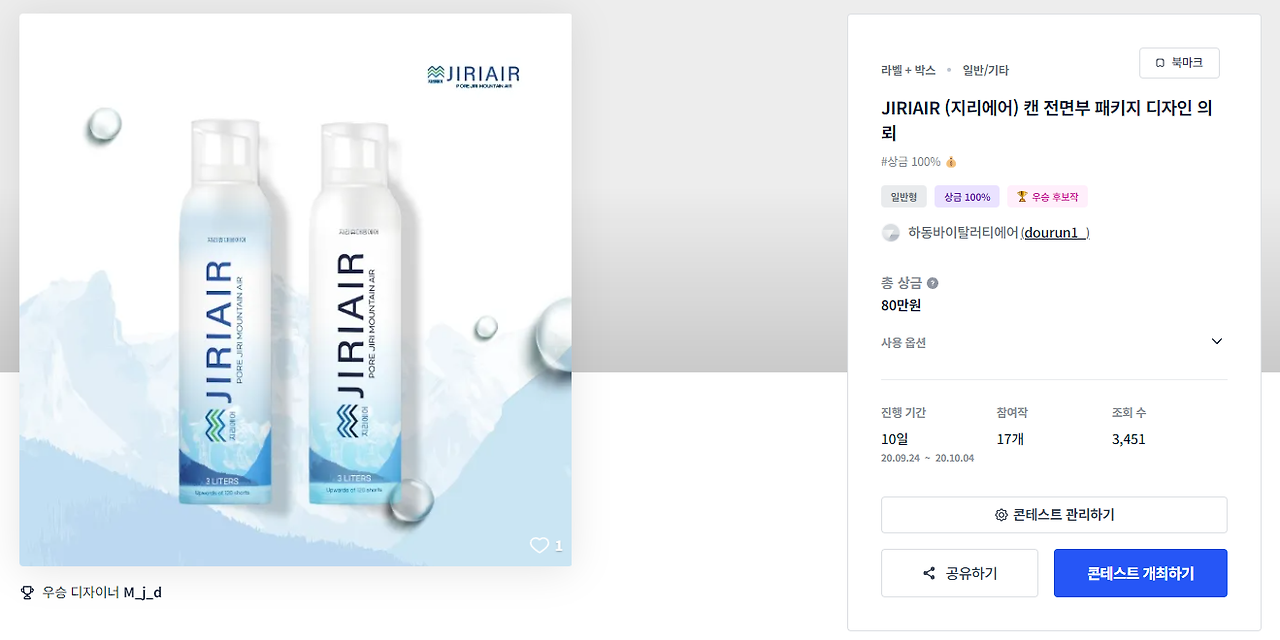Open winning designer M_j_d profile
Viewport: 1280px width, 640px height.
point(142,592)
